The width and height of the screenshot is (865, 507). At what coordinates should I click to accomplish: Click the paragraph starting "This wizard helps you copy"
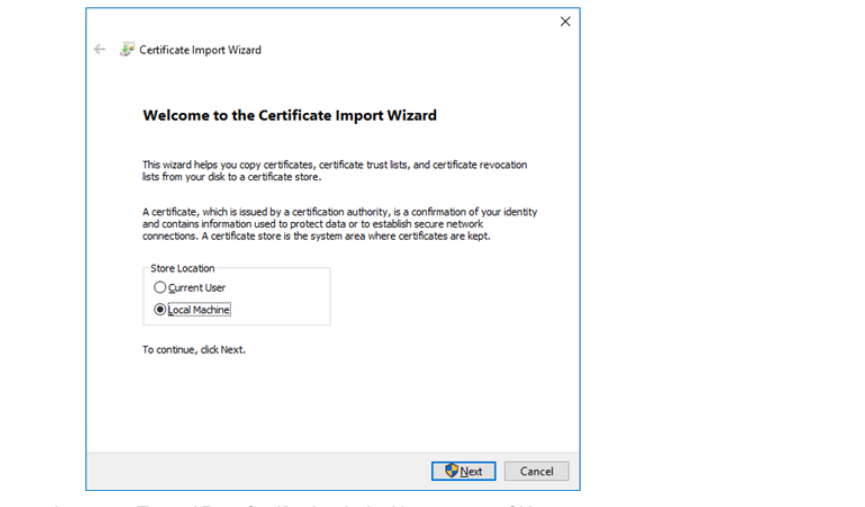(334, 170)
